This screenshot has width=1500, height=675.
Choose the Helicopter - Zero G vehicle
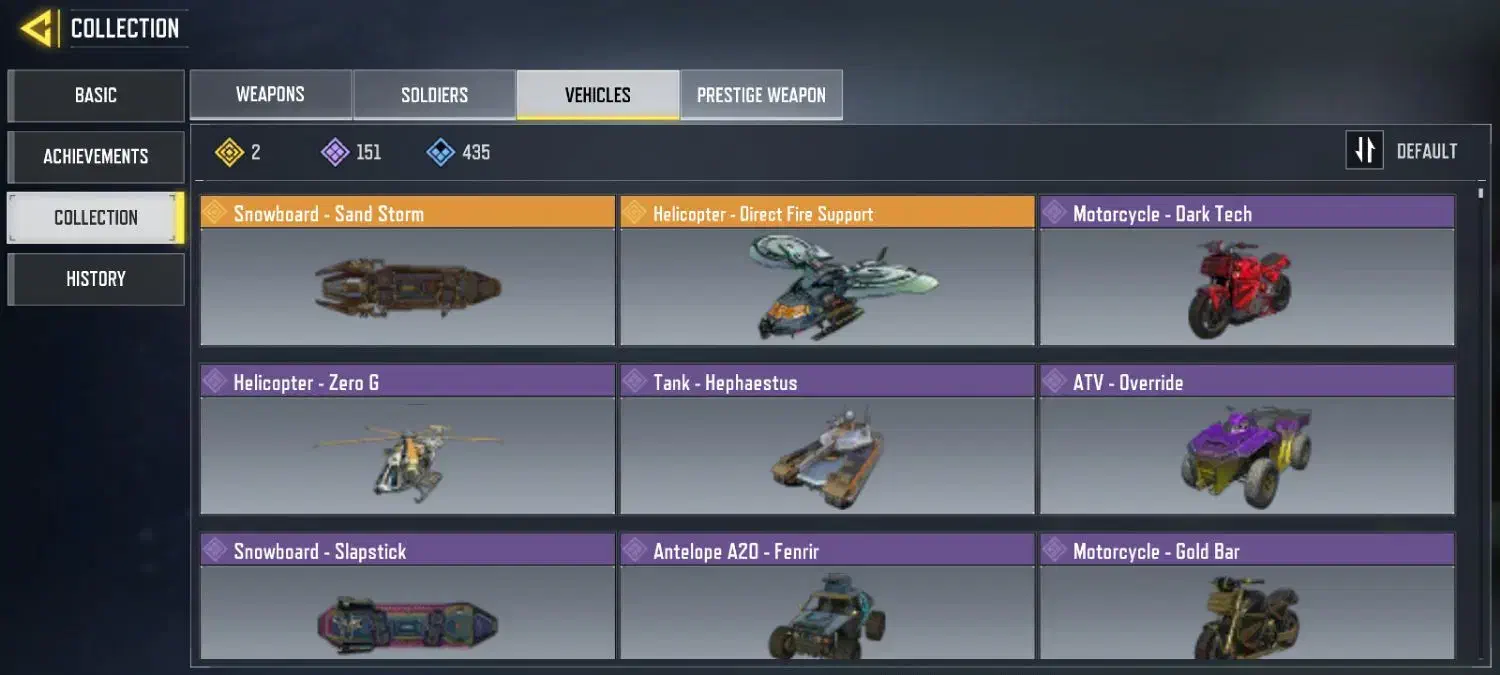[407, 440]
